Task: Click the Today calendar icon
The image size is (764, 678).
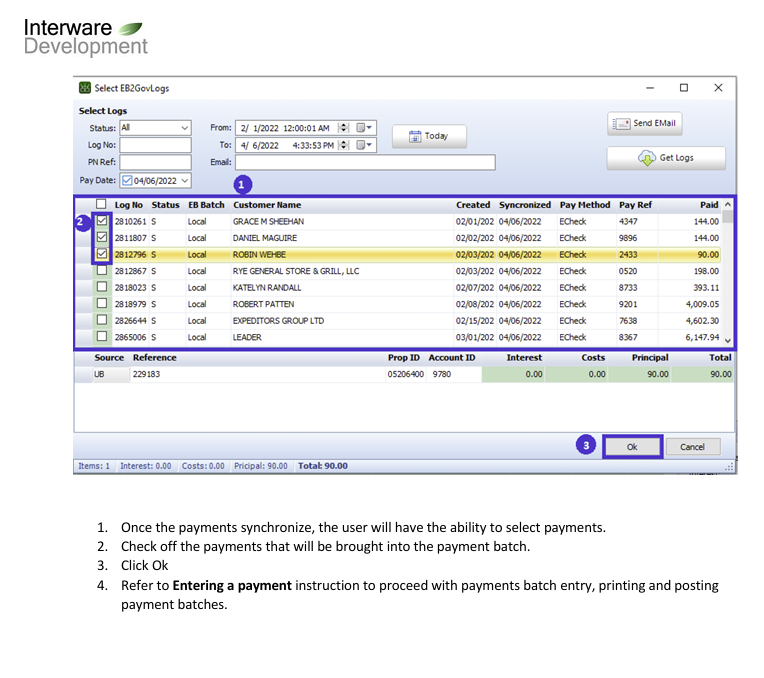Action: 415,136
